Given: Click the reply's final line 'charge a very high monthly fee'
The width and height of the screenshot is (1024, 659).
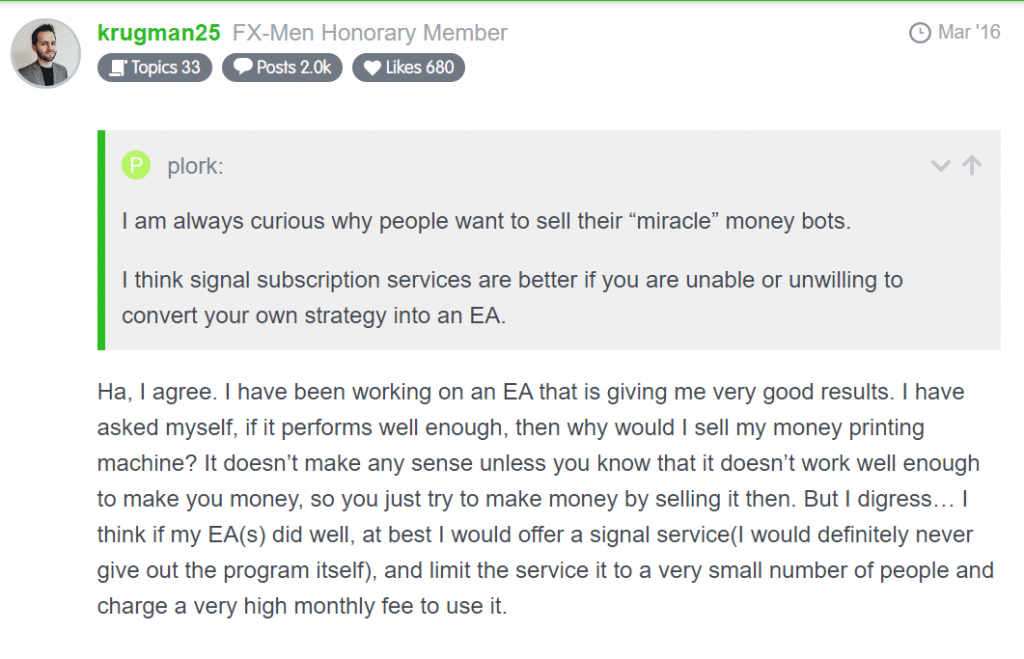Looking at the screenshot, I should point(302,606).
